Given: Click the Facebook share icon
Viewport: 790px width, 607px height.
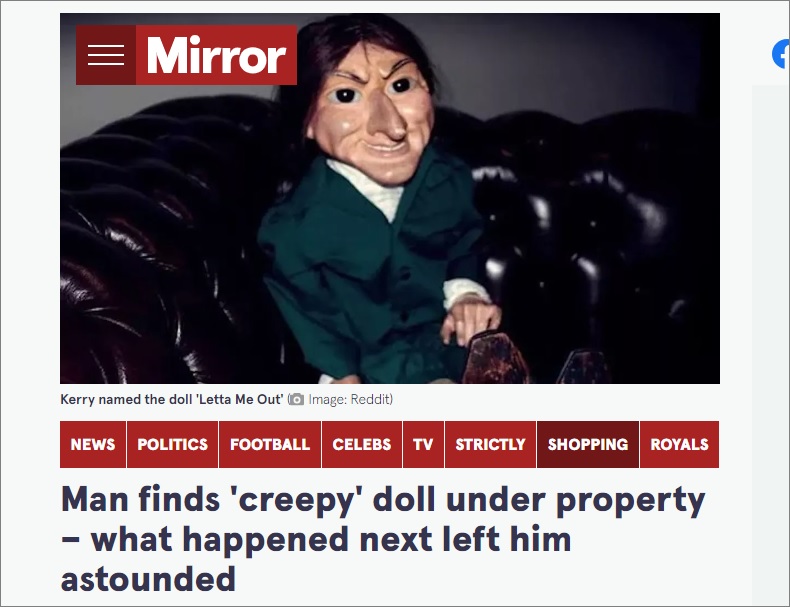Looking at the screenshot, I should pos(781,54).
